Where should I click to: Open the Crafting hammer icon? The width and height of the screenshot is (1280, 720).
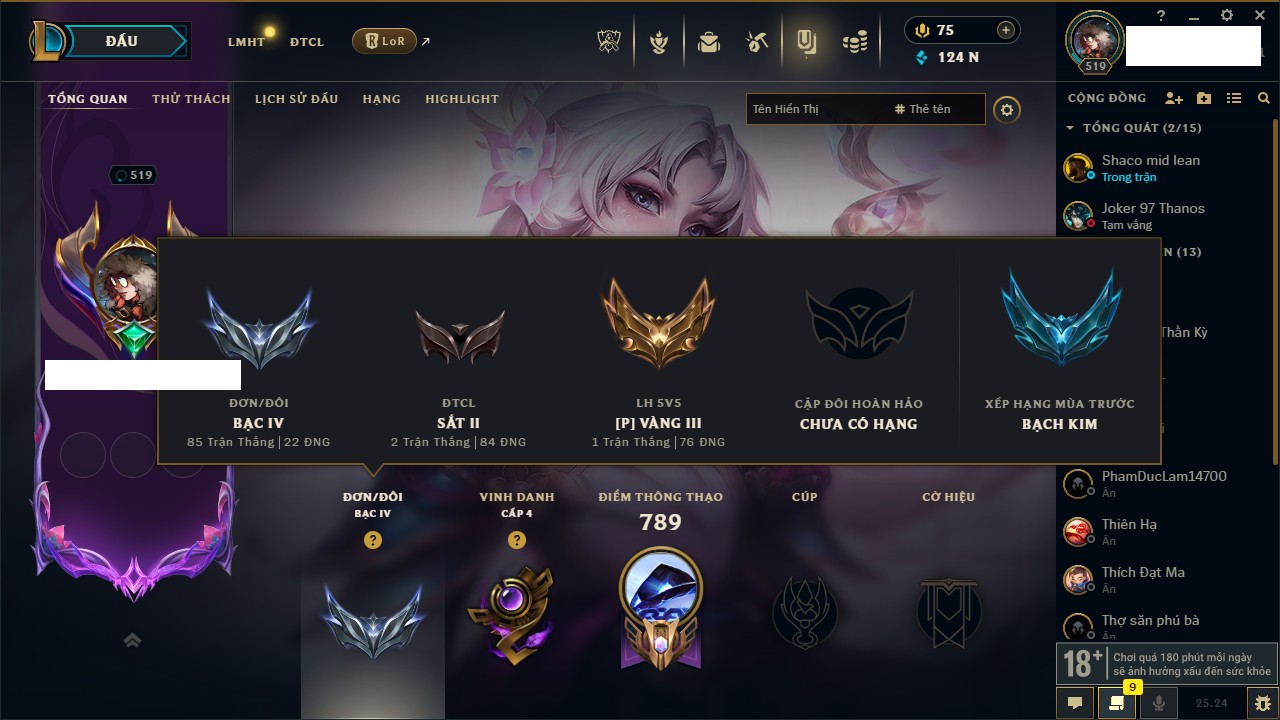coord(757,42)
